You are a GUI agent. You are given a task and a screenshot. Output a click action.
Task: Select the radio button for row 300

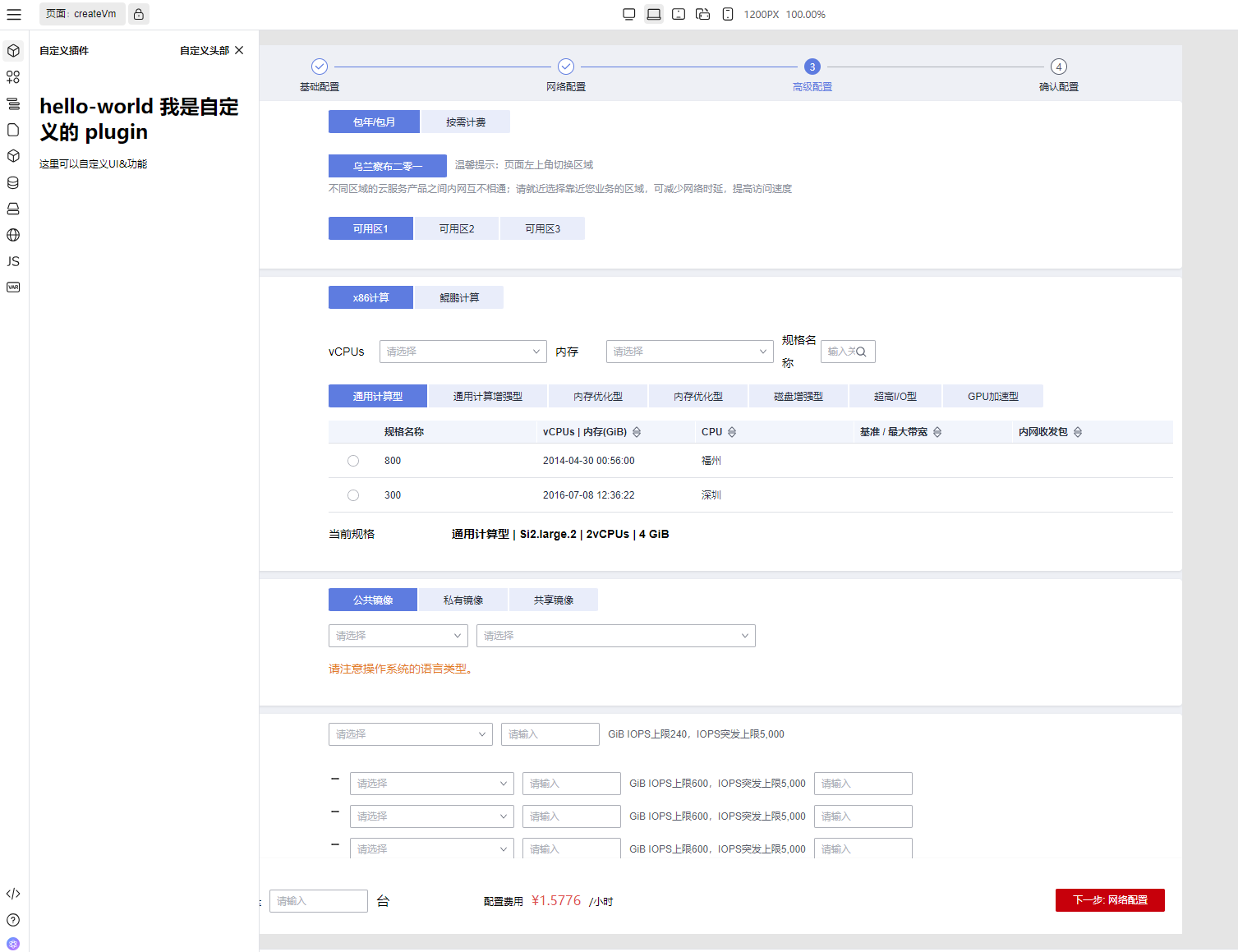353,495
